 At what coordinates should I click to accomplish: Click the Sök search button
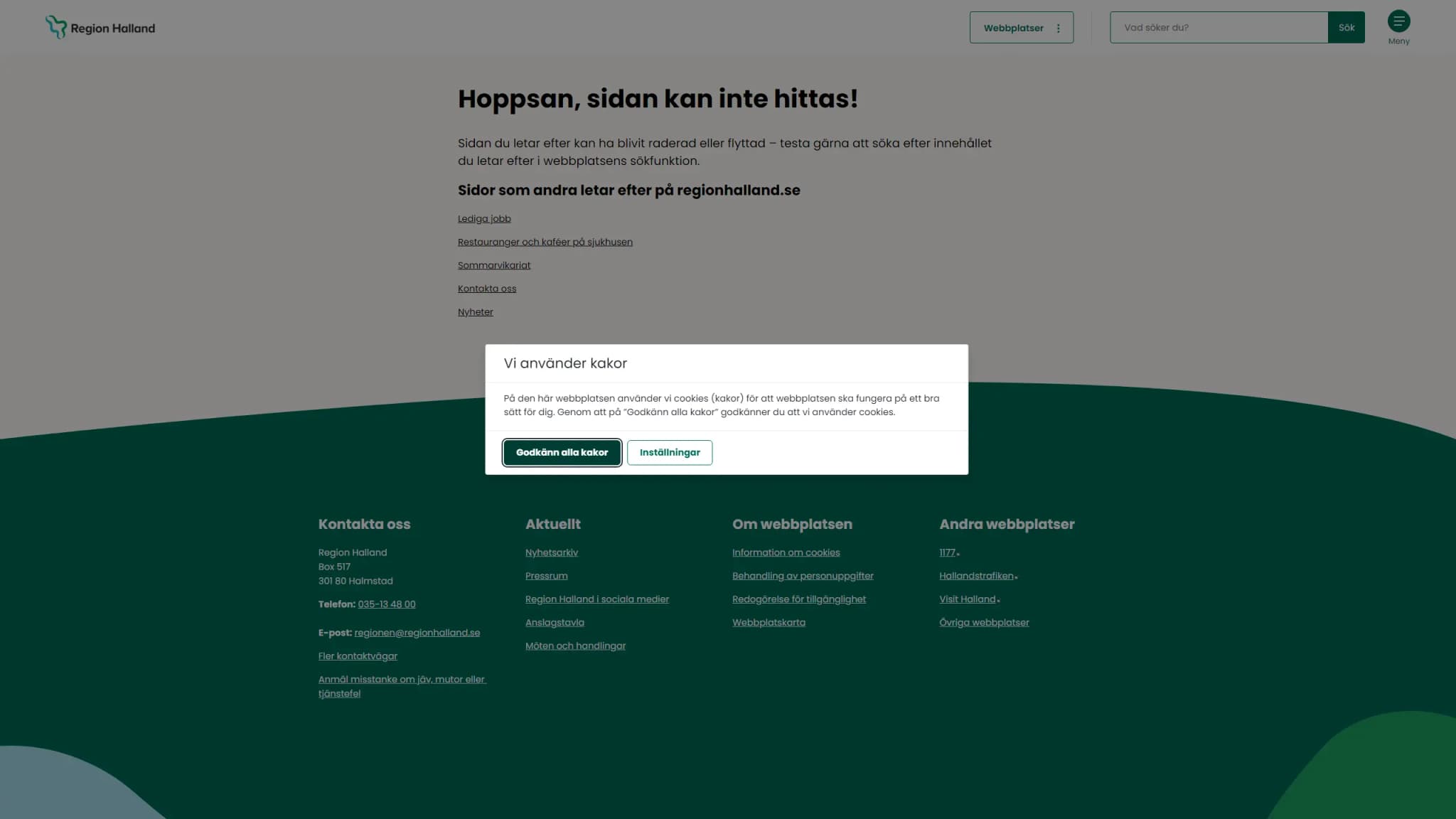point(1347,28)
